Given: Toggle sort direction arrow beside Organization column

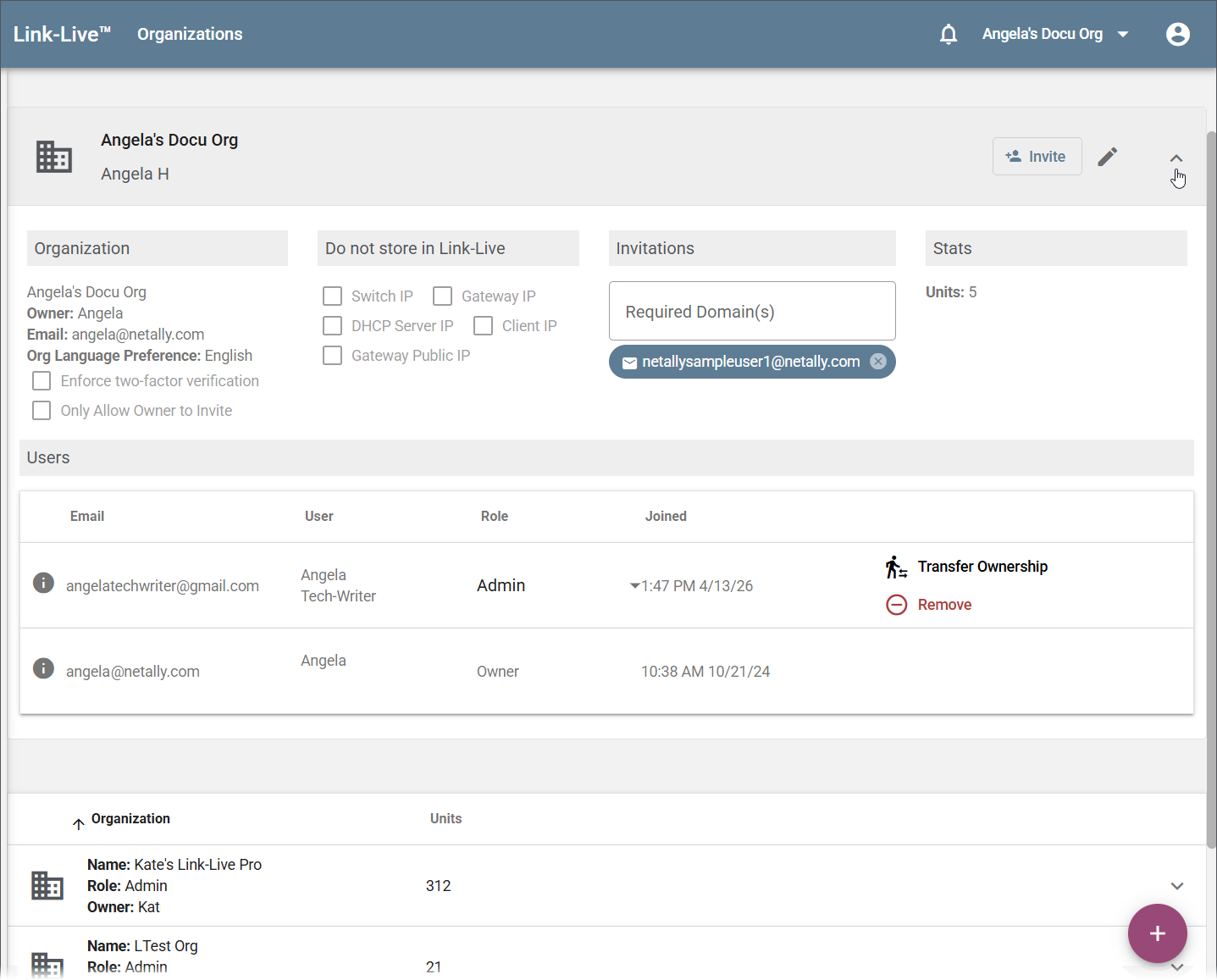Looking at the screenshot, I should [78, 823].
